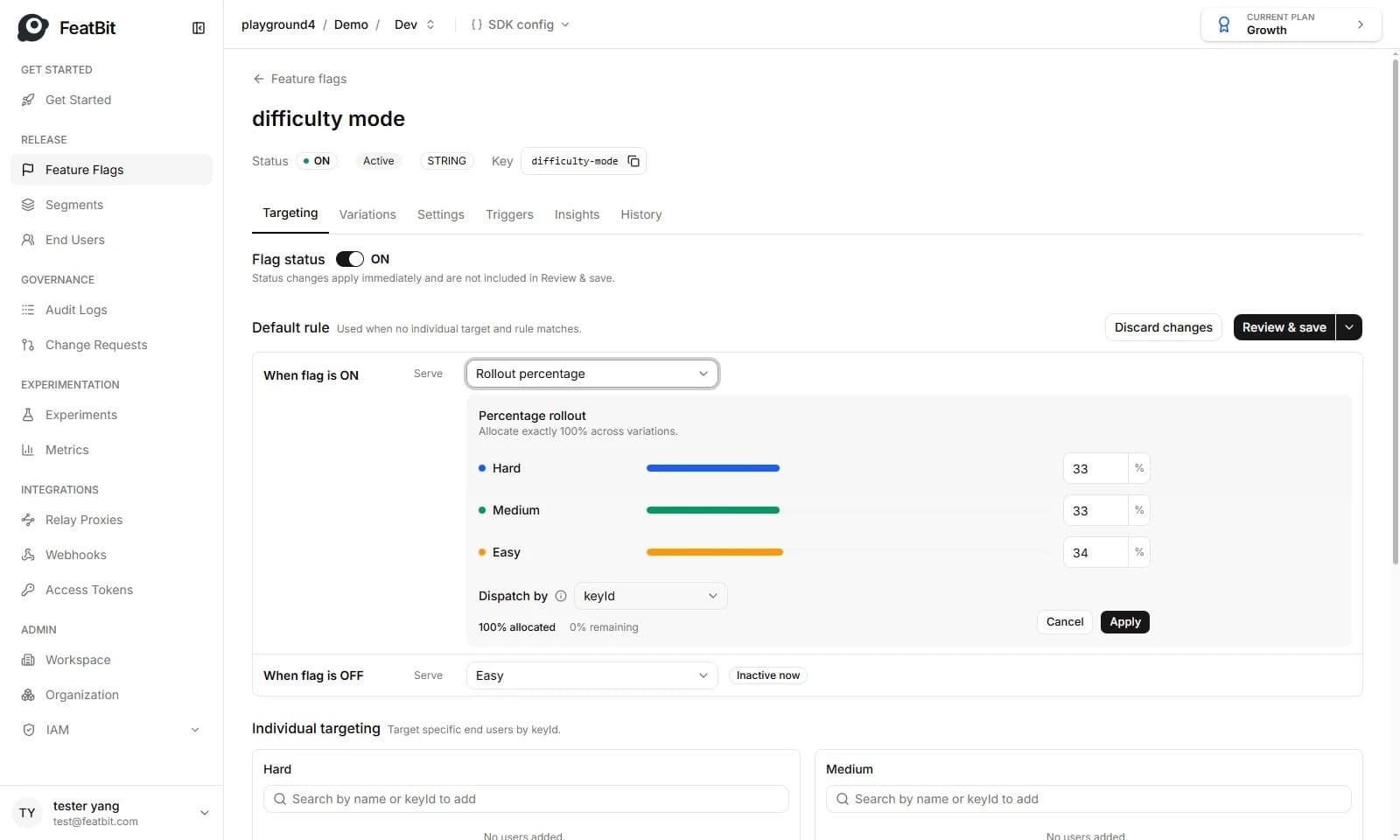
Task: Click the Relay Proxies icon
Action: click(x=28, y=520)
